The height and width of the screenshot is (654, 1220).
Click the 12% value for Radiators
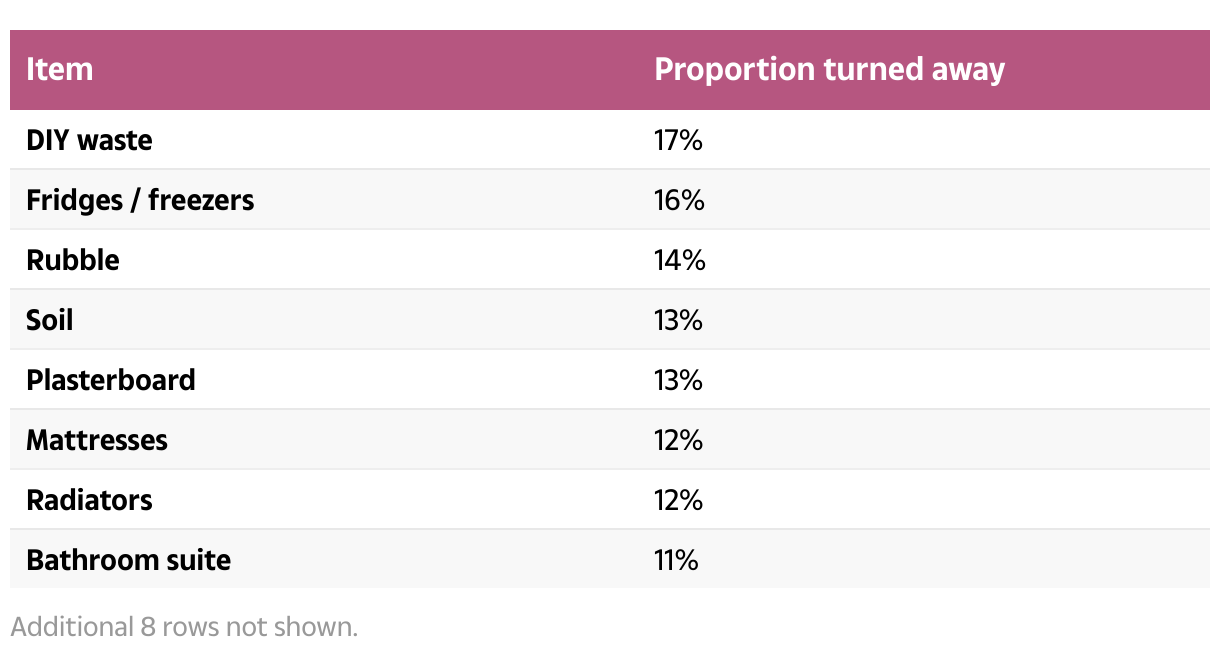pos(678,500)
